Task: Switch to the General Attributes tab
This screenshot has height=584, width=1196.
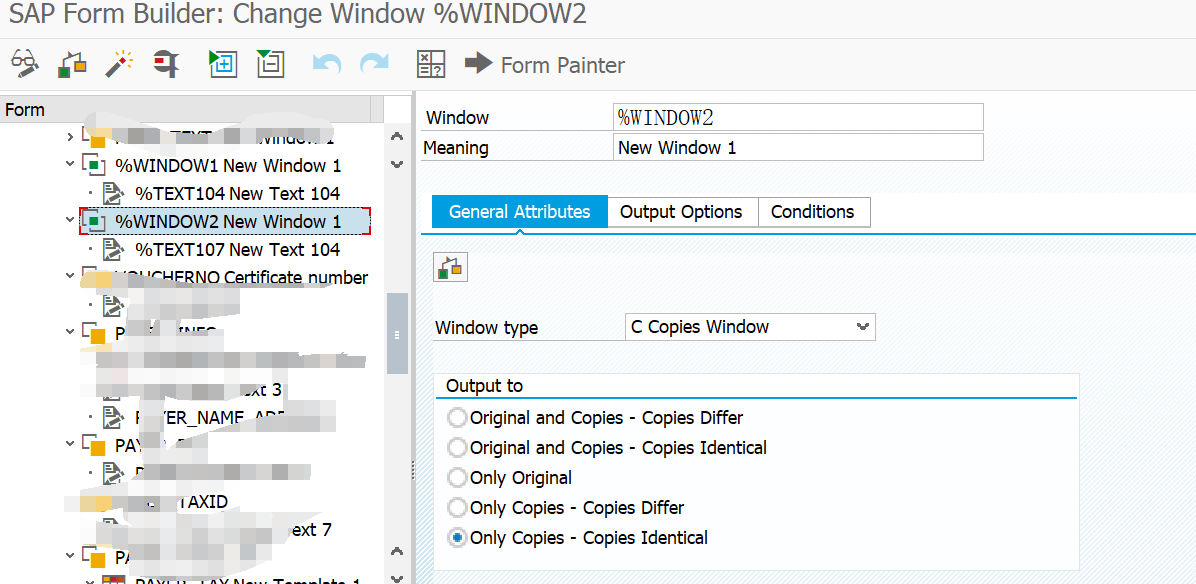Action: click(519, 211)
